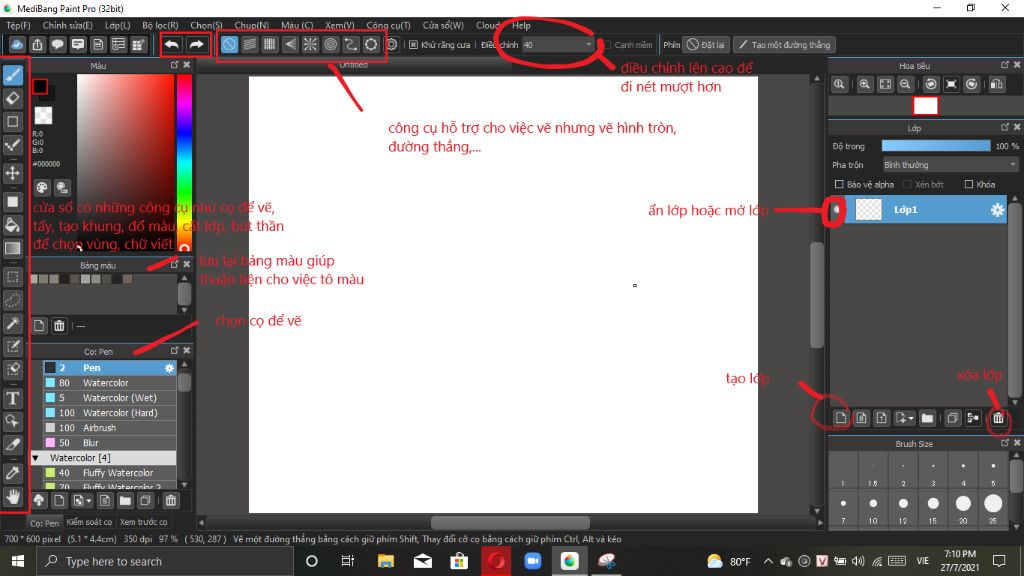This screenshot has height=576, width=1024.
Task: Open Windows Start menu
Action: point(18,561)
